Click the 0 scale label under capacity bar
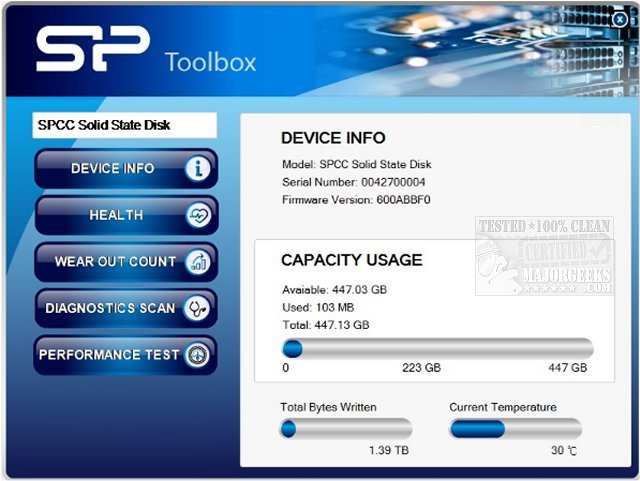The height and width of the screenshot is (481, 640). 286,367
